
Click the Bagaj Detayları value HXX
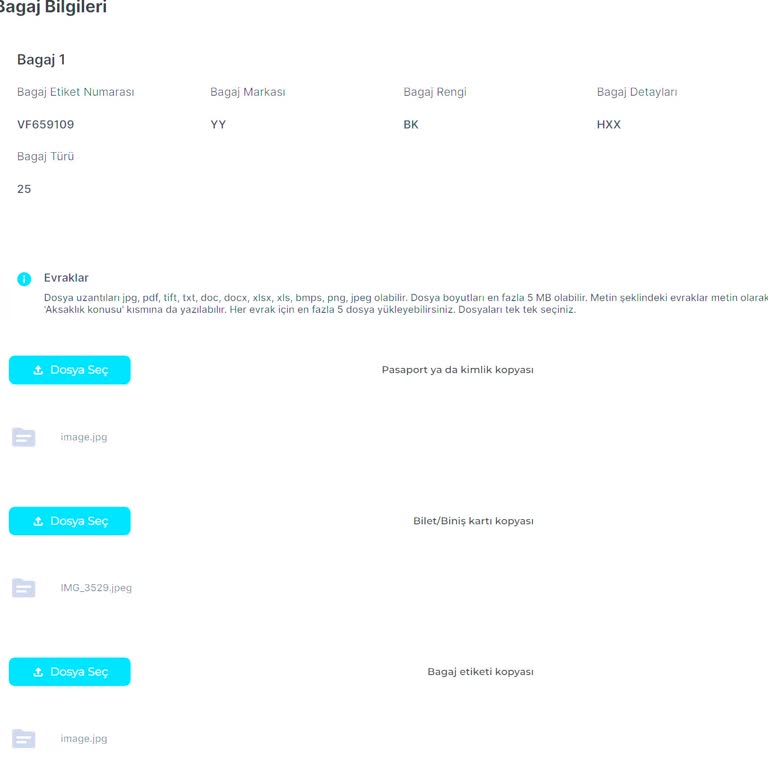point(609,125)
